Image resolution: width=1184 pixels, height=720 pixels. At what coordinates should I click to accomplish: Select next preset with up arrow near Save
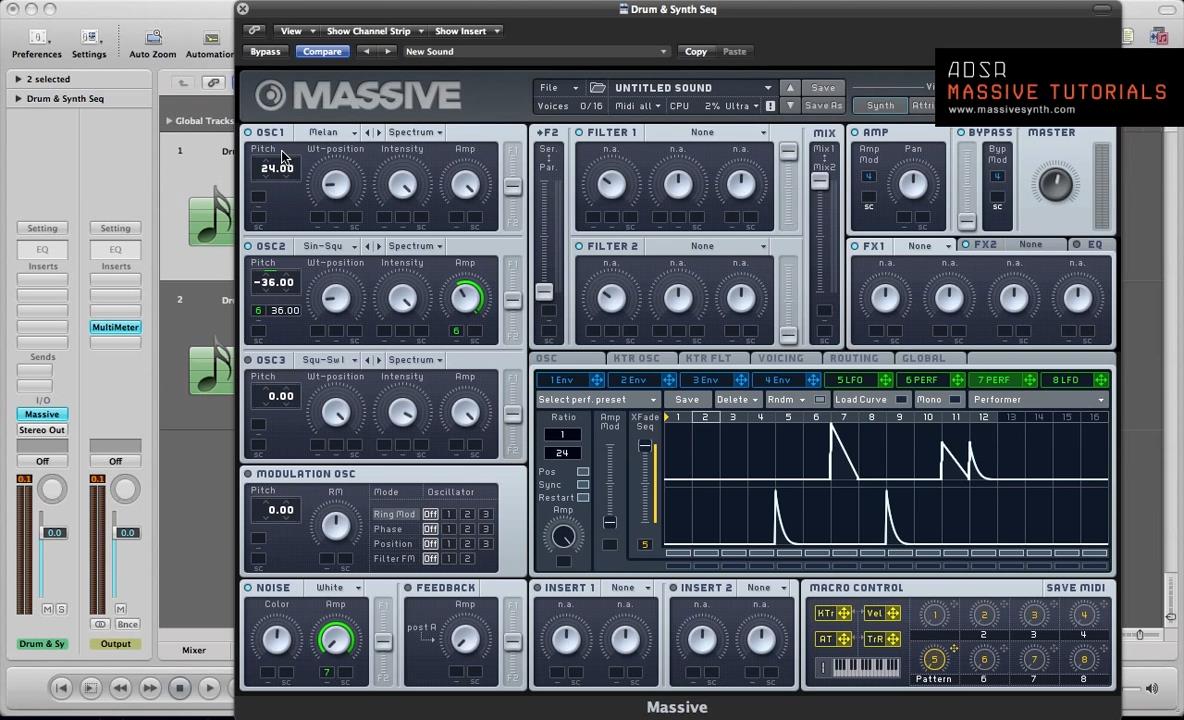point(790,88)
